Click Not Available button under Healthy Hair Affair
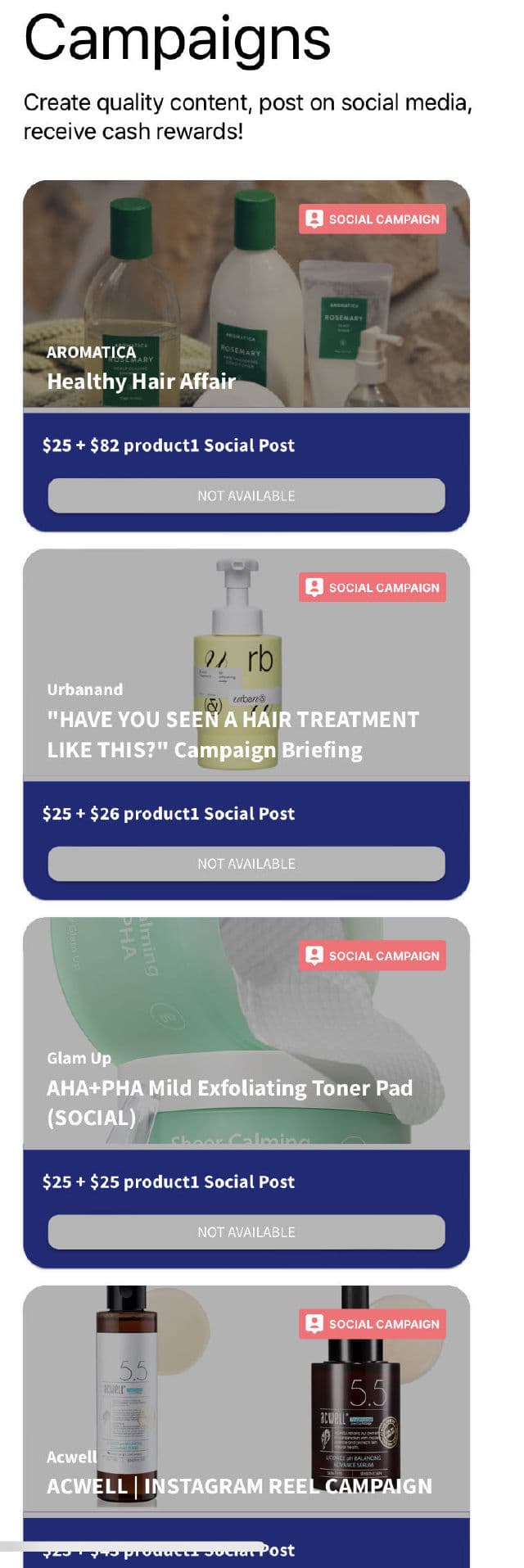 tap(246, 495)
